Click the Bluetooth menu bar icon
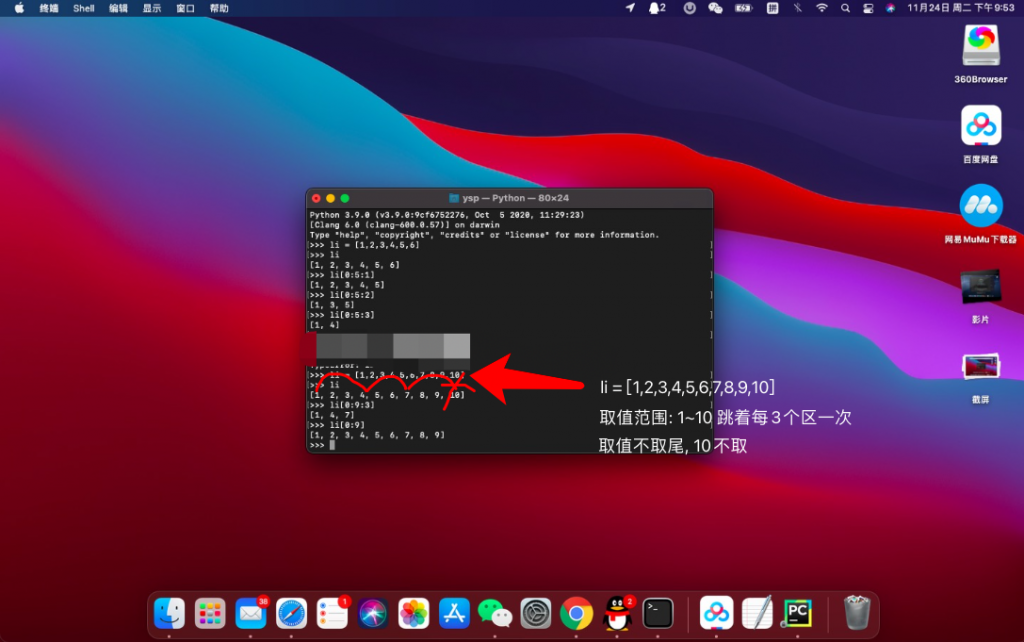This screenshot has height=642, width=1024. (797, 8)
